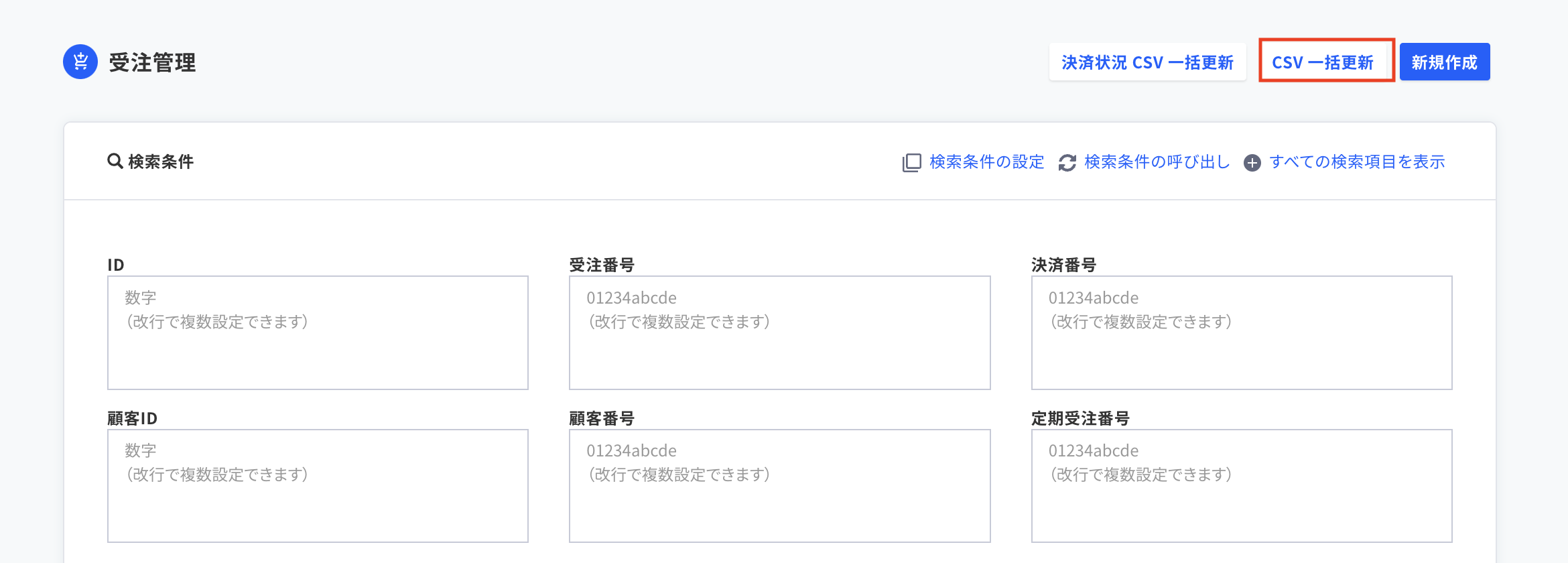The width and height of the screenshot is (1568, 563).
Task: Click the magnifier icon beside 検索条件
Action: tap(115, 161)
